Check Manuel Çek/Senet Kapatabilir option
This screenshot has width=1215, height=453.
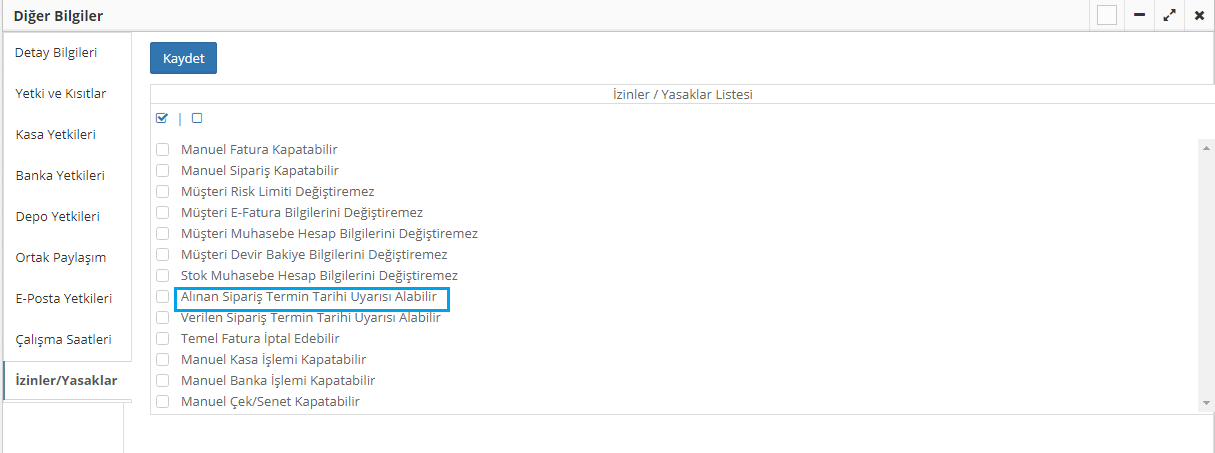point(162,402)
